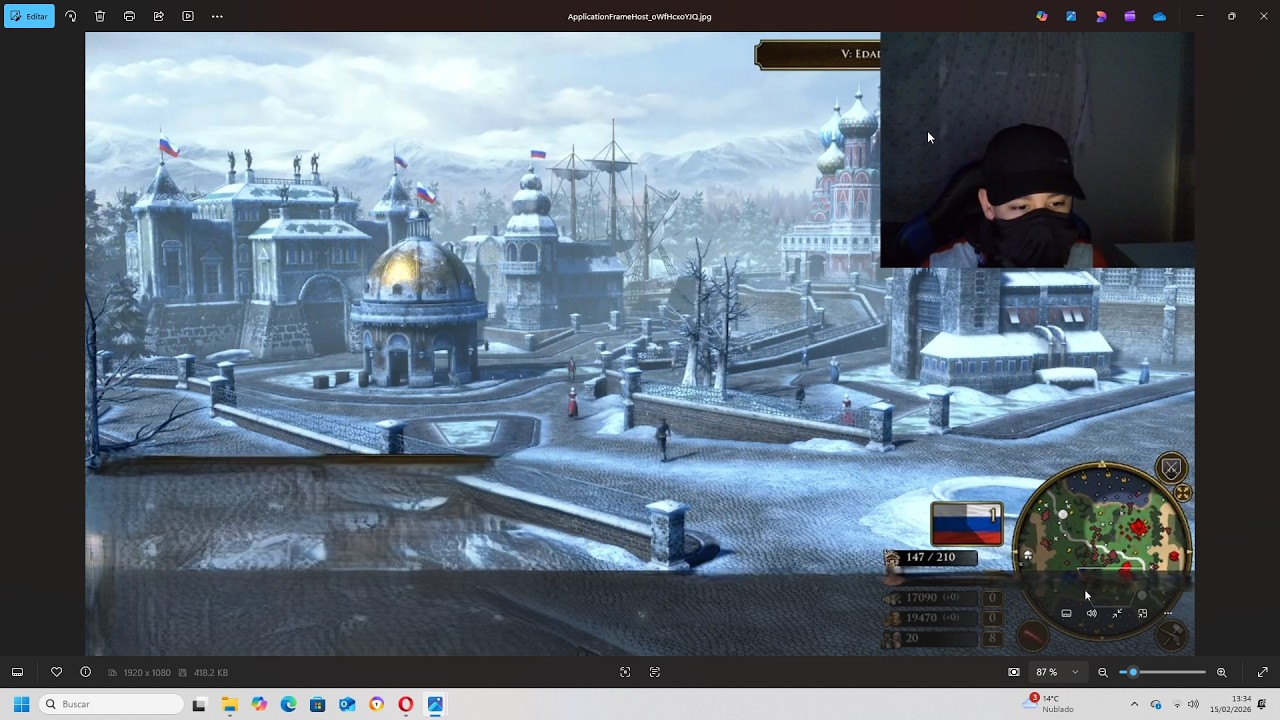Click the 1920 x 1080 dimensions text

(147, 673)
